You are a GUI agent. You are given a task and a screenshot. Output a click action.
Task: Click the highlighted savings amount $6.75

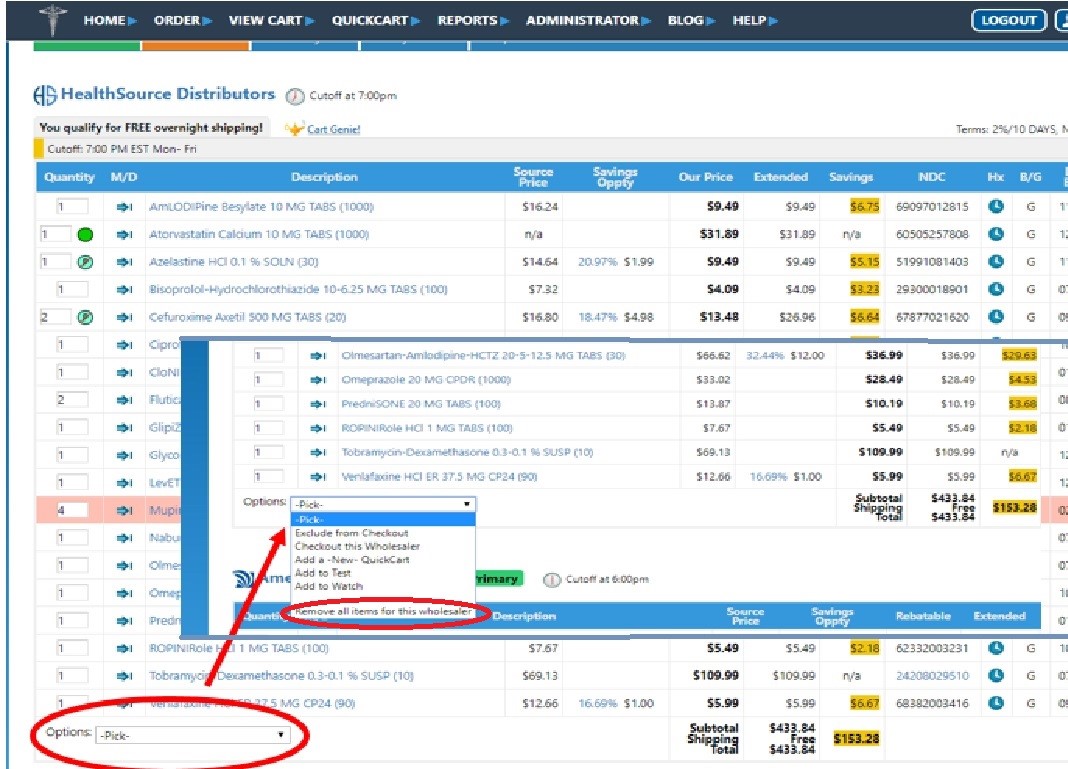(x=864, y=206)
